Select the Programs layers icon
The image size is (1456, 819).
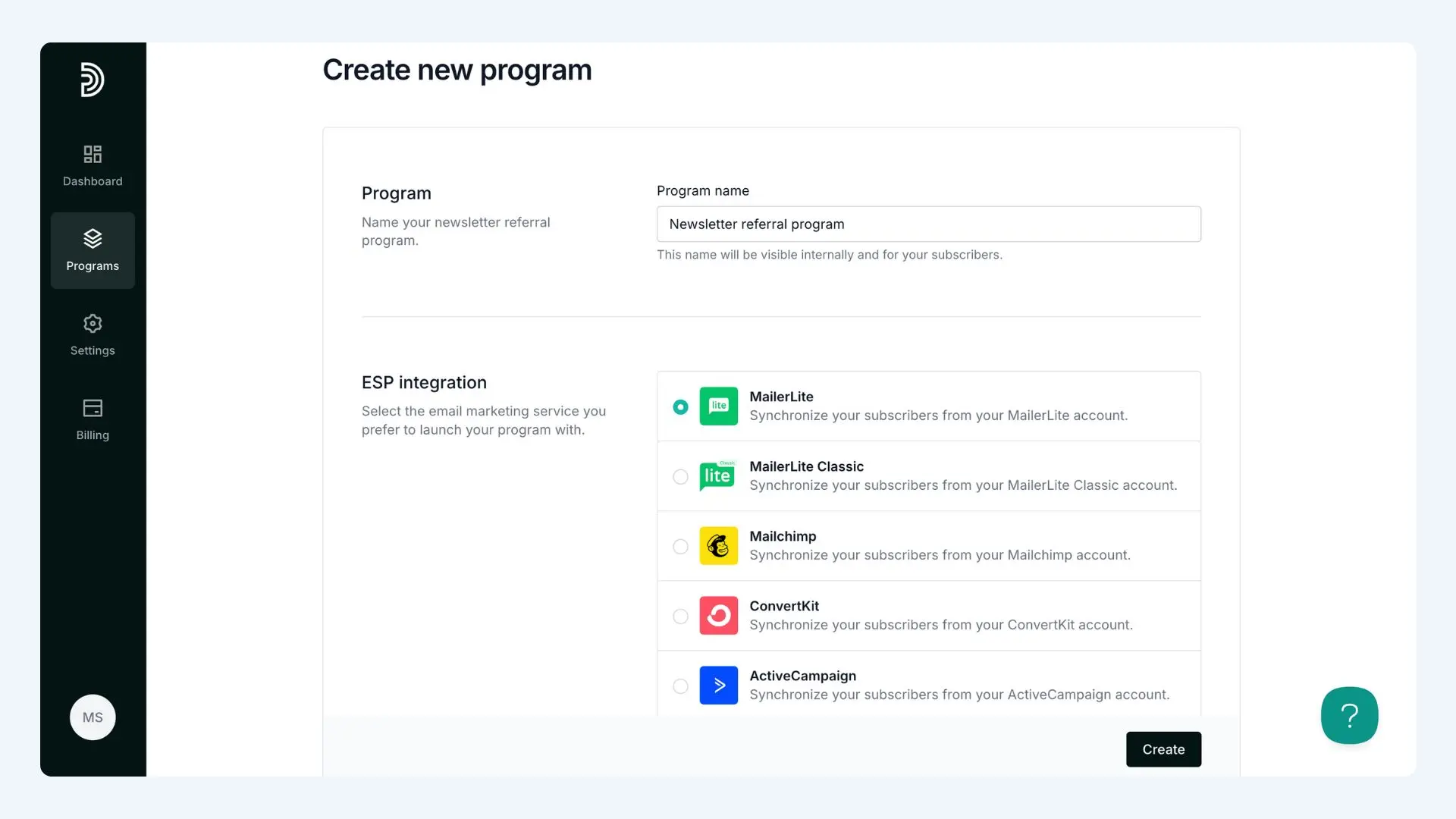pyautogui.click(x=93, y=238)
